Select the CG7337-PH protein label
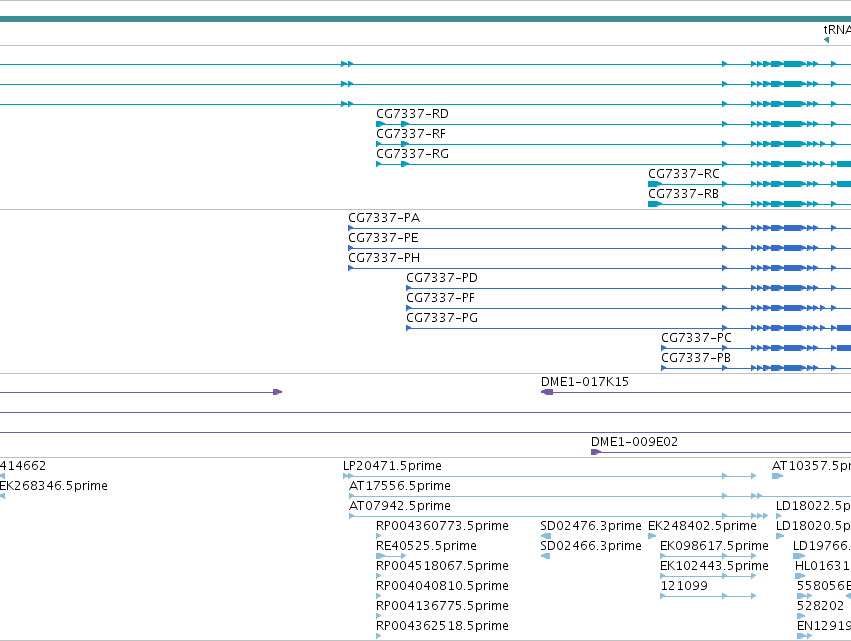Viewport: 851px width, 641px height. pos(384,258)
